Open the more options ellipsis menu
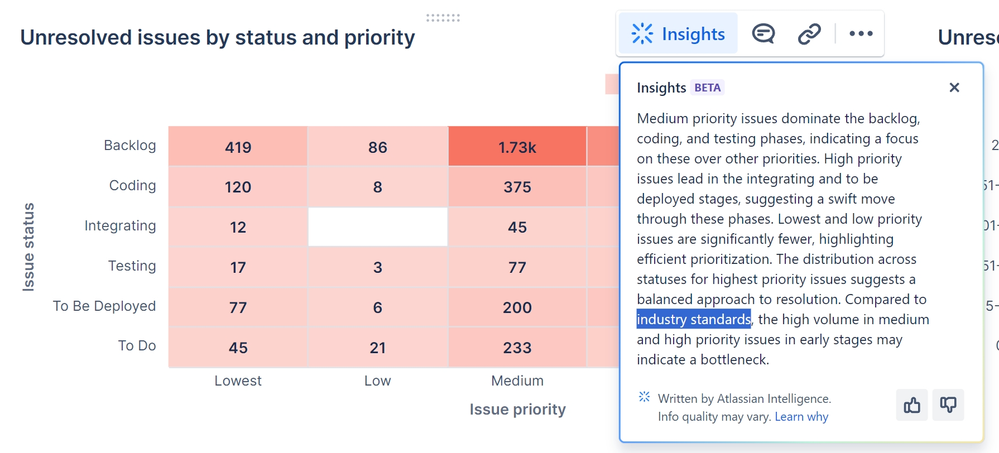The width and height of the screenshot is (999, 453). tap(861, 34)
